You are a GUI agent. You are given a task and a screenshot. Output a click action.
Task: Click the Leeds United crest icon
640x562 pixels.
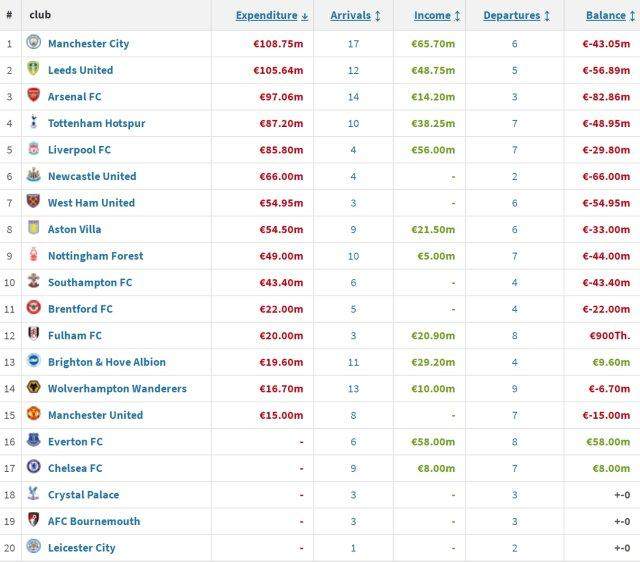click(x=33, y=70)
